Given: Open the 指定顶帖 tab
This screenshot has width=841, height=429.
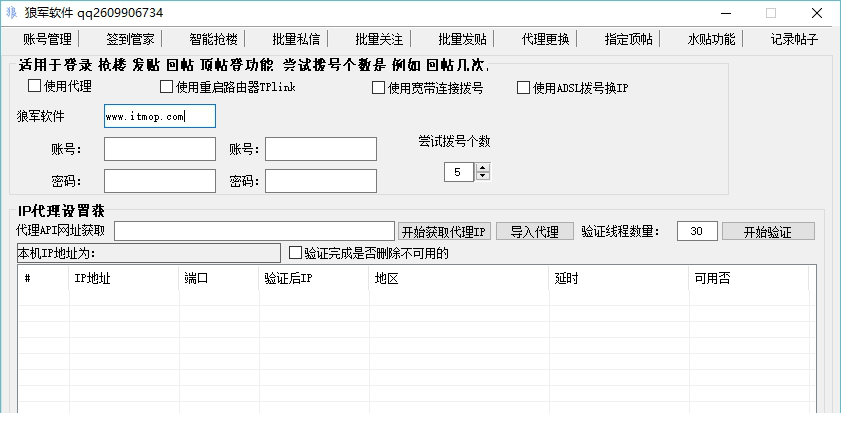Looking at the screenshot, I should (x=629, y=39).
